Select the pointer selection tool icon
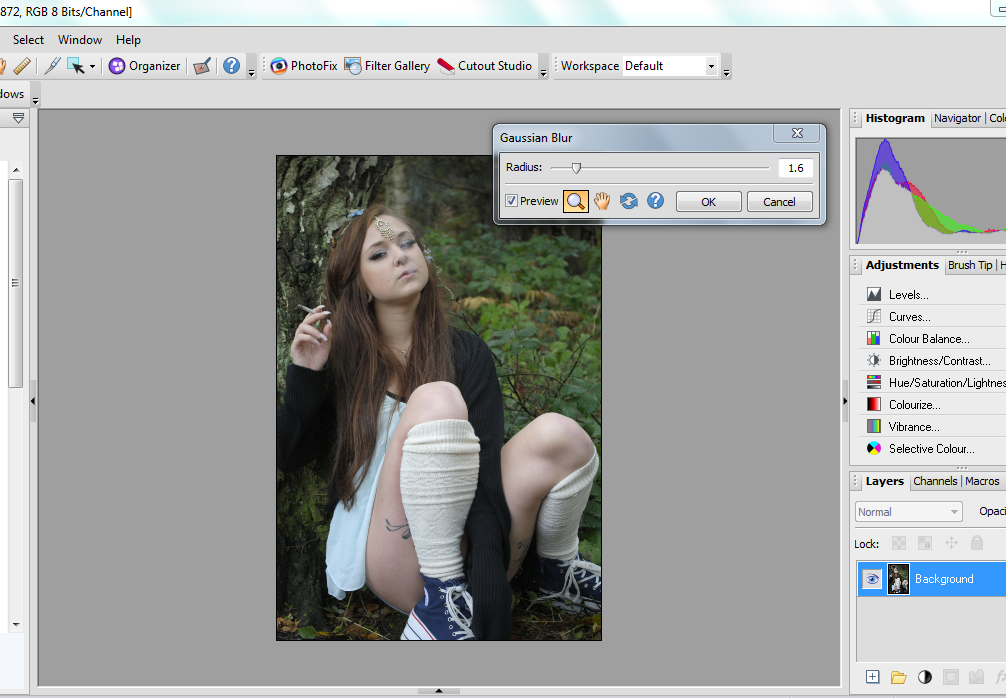 (x=76, y=66)
